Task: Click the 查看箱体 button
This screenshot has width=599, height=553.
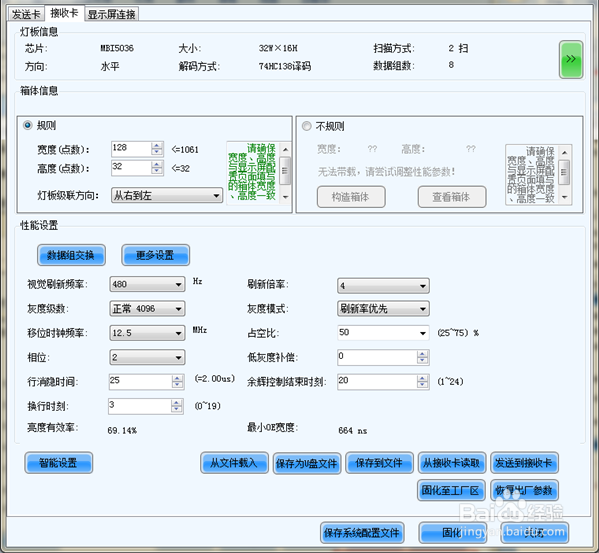Action: click(452, 197)
